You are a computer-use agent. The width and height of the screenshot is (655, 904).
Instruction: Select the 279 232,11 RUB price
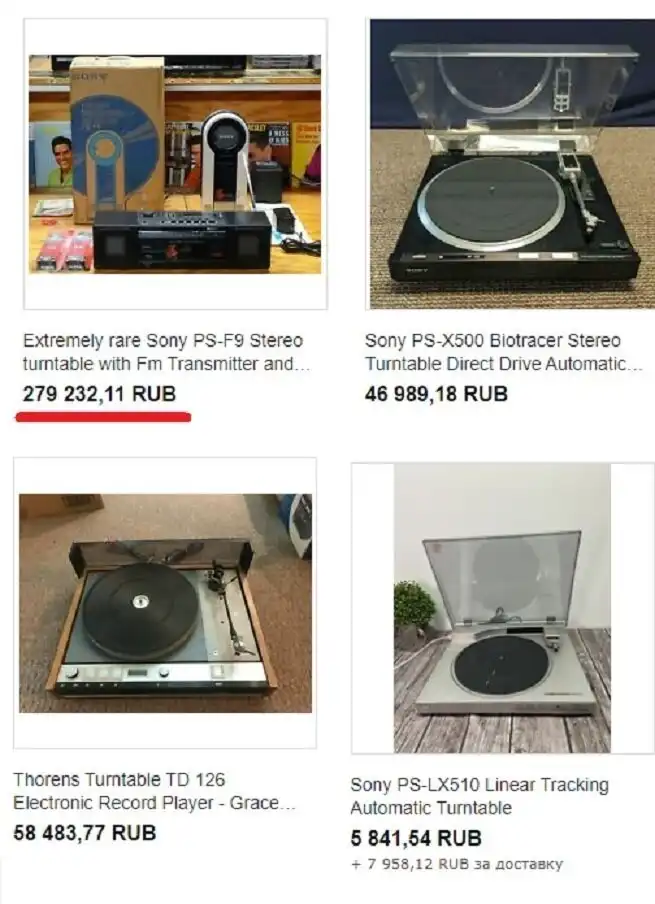point(99,394)
